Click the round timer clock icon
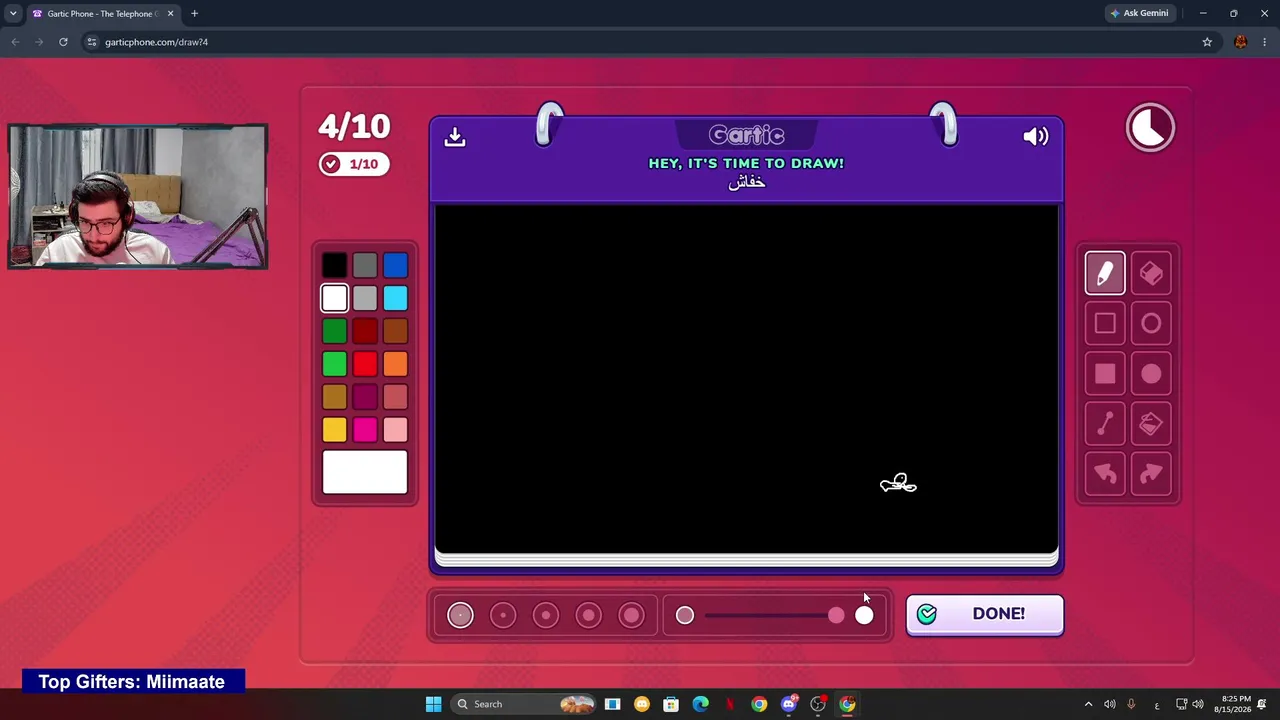 point(1150,127)
